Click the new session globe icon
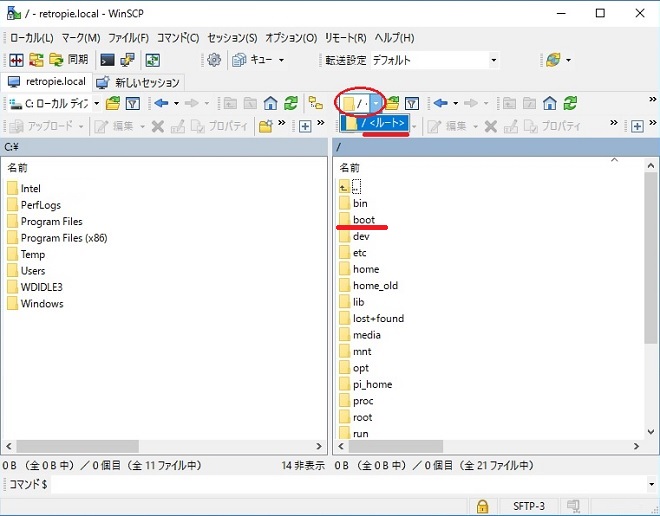660x516 pixels. (553, 60)
